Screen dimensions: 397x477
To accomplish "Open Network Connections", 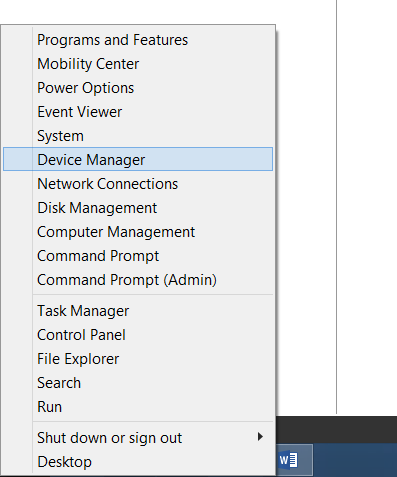I will (x=138, y=184).
